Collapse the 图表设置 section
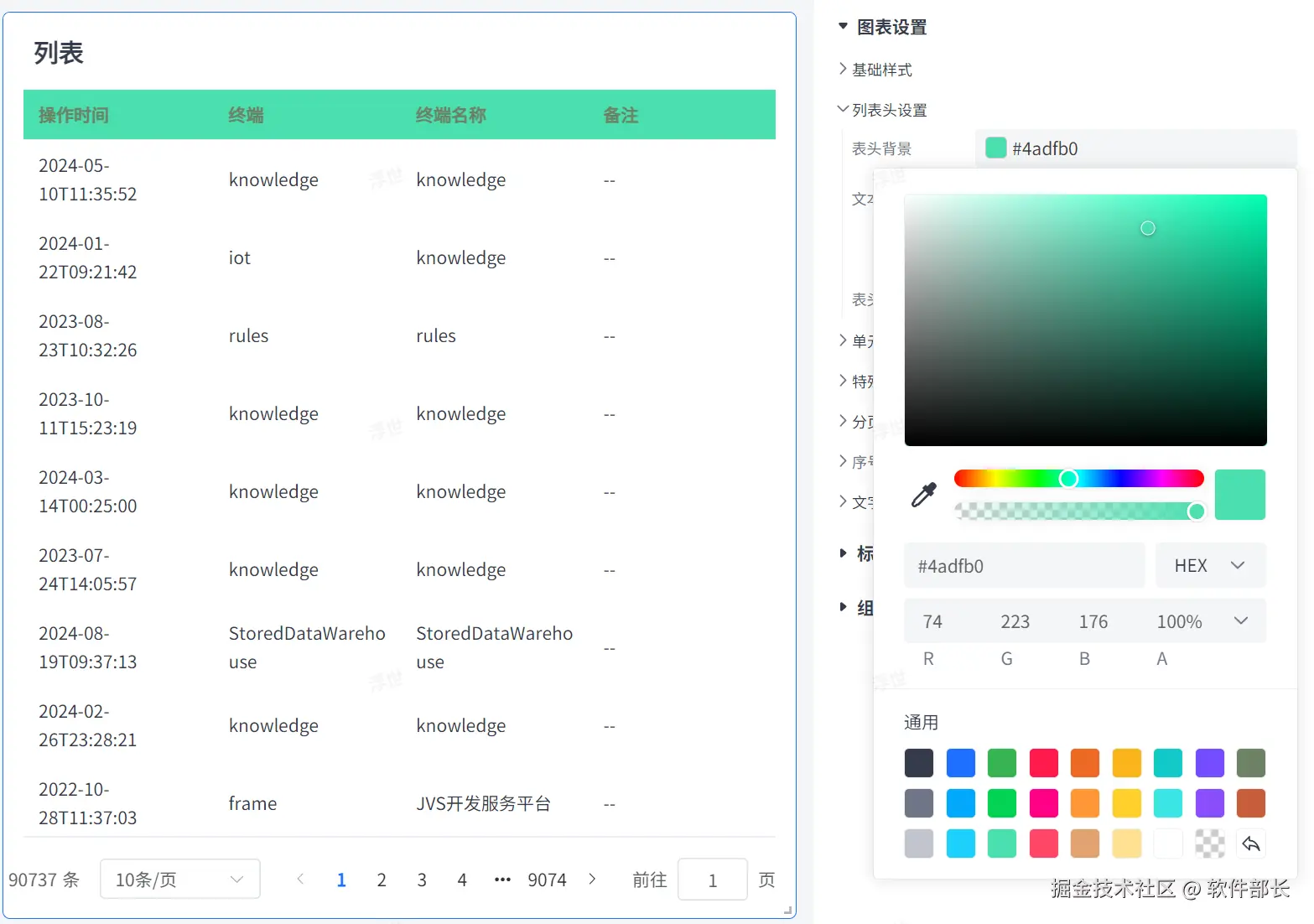 [x=843, y=27]
